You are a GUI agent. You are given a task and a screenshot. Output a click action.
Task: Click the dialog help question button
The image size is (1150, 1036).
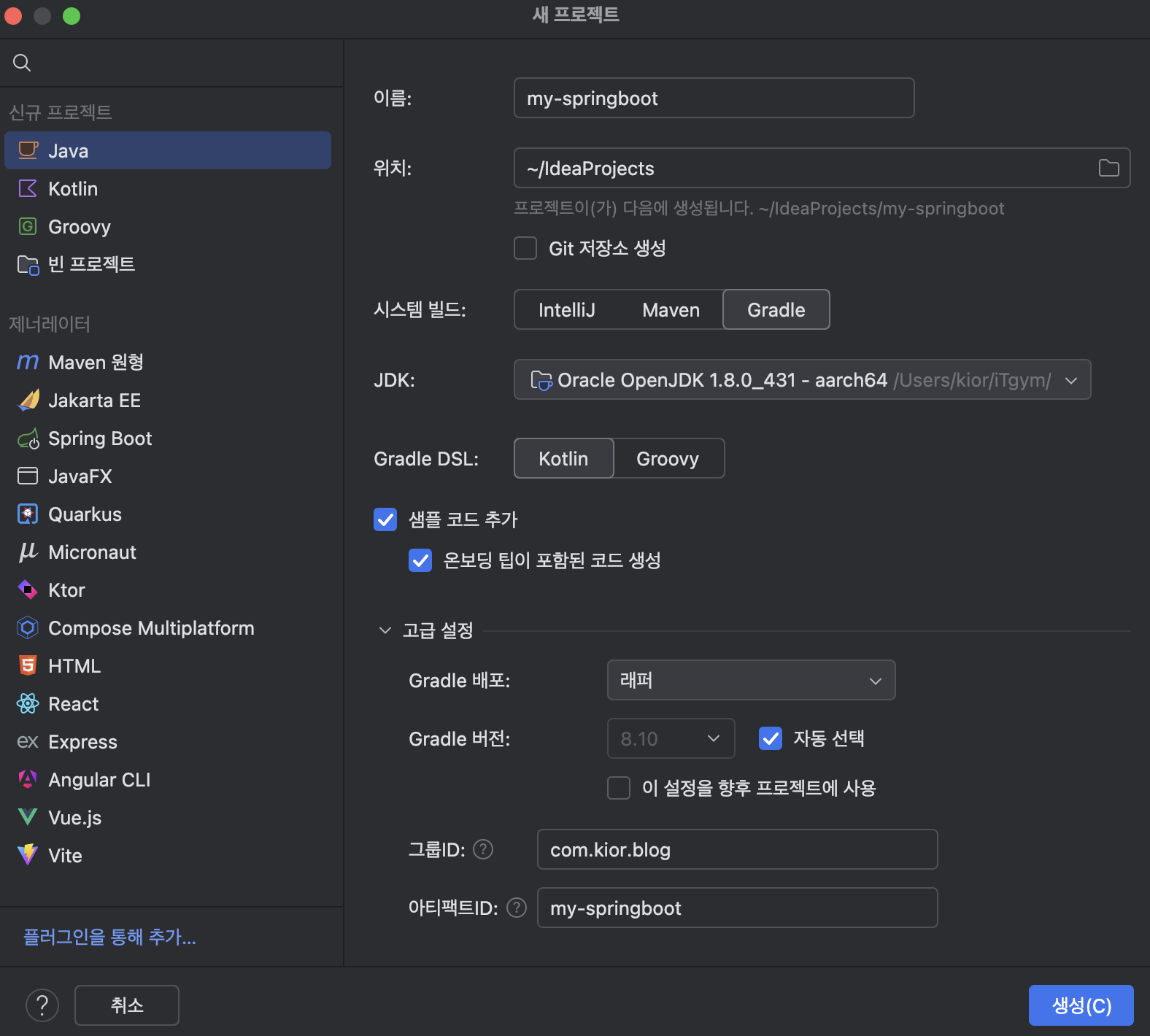click(x=42, y=1005)
